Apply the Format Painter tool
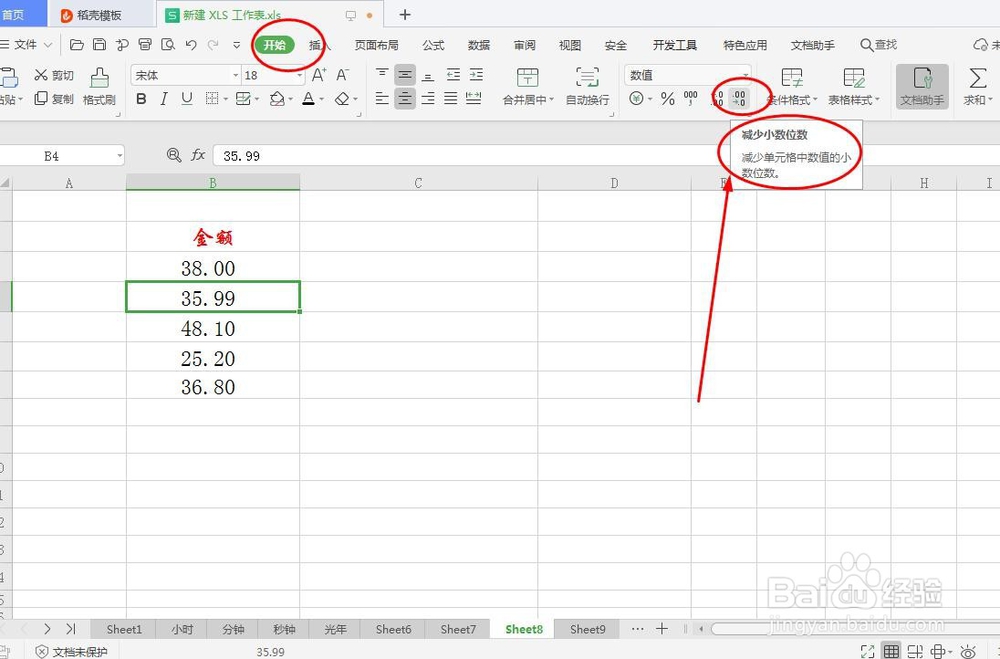 tap(99, 87)
